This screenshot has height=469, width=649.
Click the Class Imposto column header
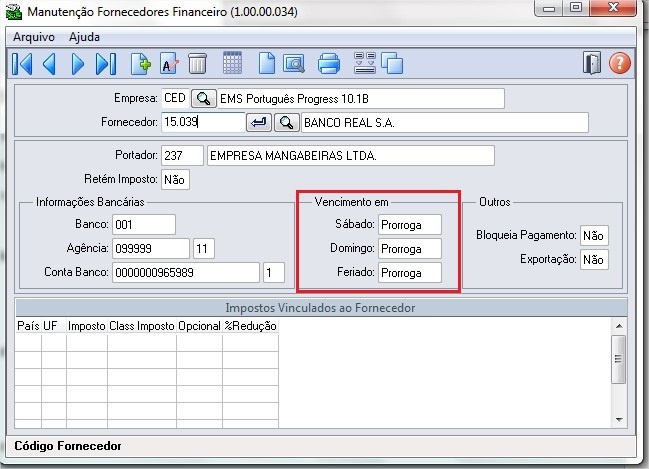(142, 326)
